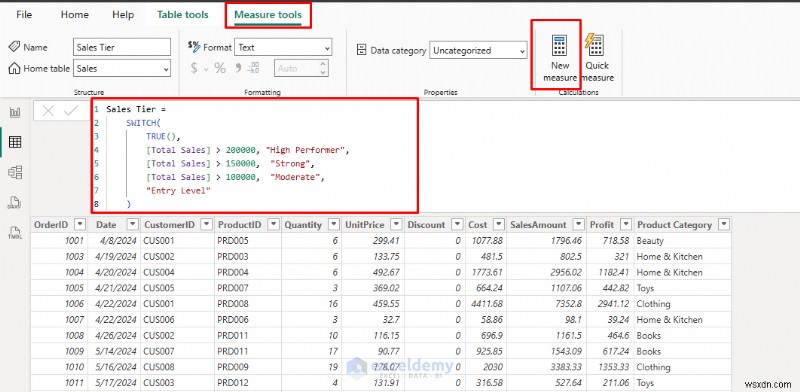Click the SalesAmount cell 1543.09
The height and width of the screenshot is (392, 800).
(x=546, y=351)
